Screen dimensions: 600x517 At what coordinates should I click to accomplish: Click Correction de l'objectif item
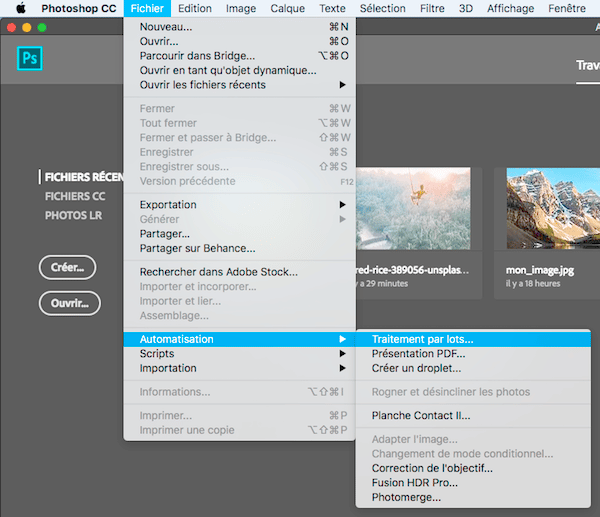(432, 468)
